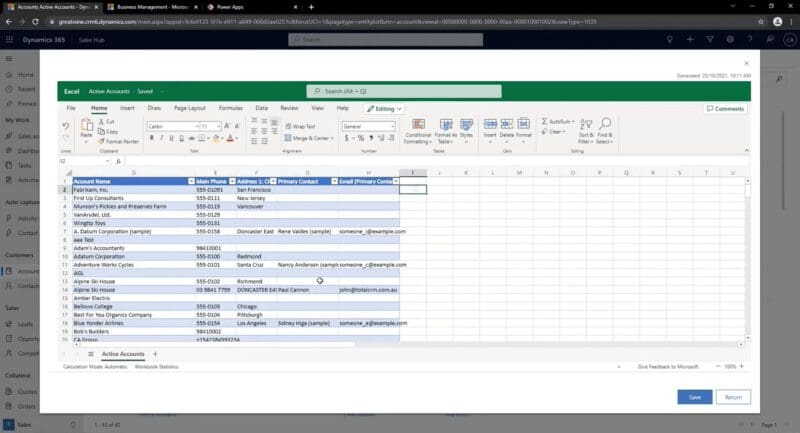Select the Active Accounts sheet tab
This screenshot has width=800, height=433.
tap(123, 354)
